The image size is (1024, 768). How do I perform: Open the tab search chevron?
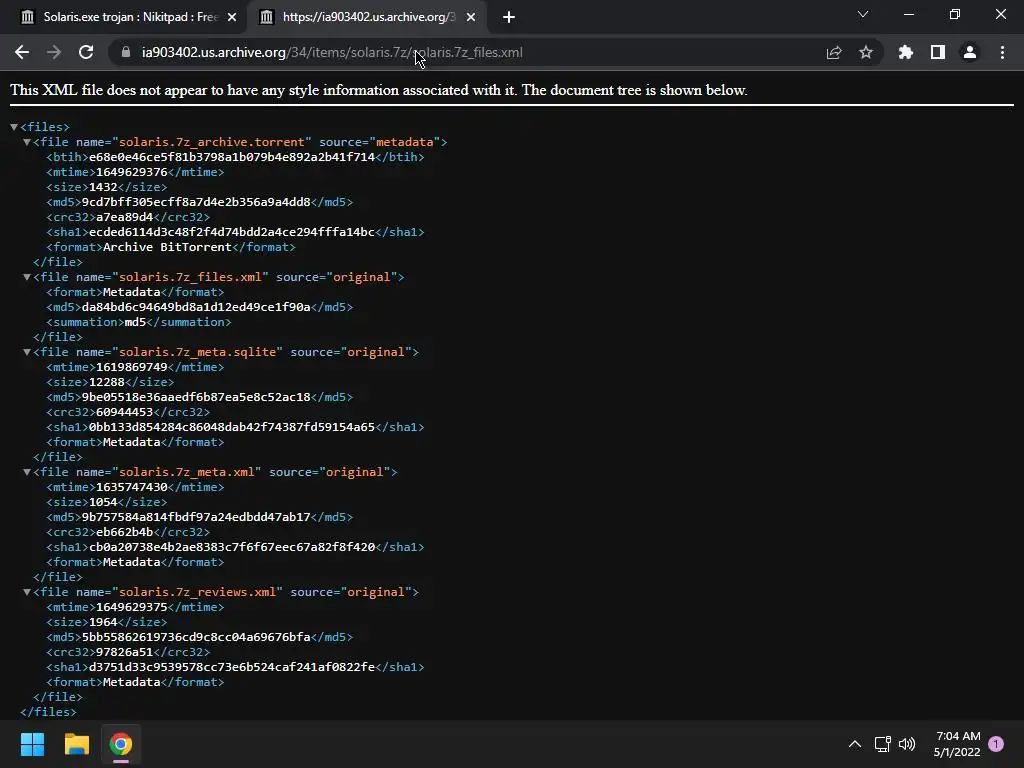tap(863, 14)
